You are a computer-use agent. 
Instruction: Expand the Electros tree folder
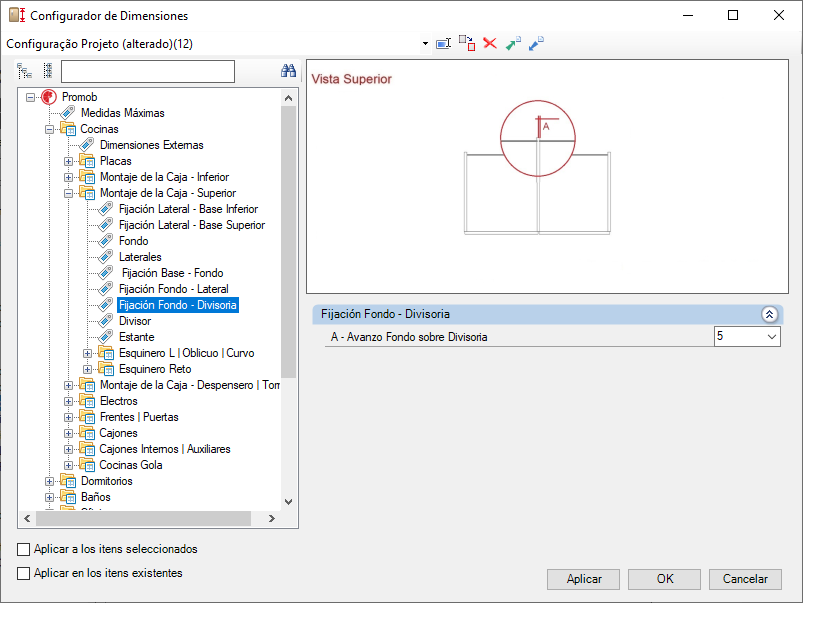click(69, 401)
